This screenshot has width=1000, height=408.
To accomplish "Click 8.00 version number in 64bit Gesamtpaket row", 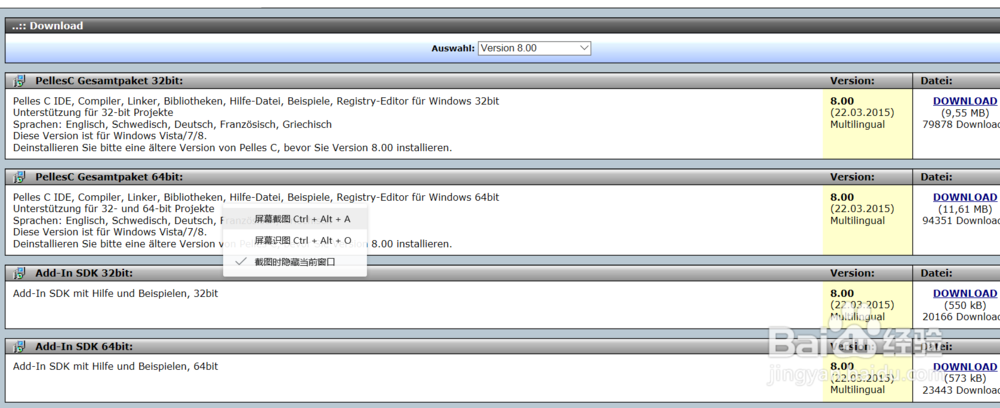I will pyautogui.click(x=842, y=197).
